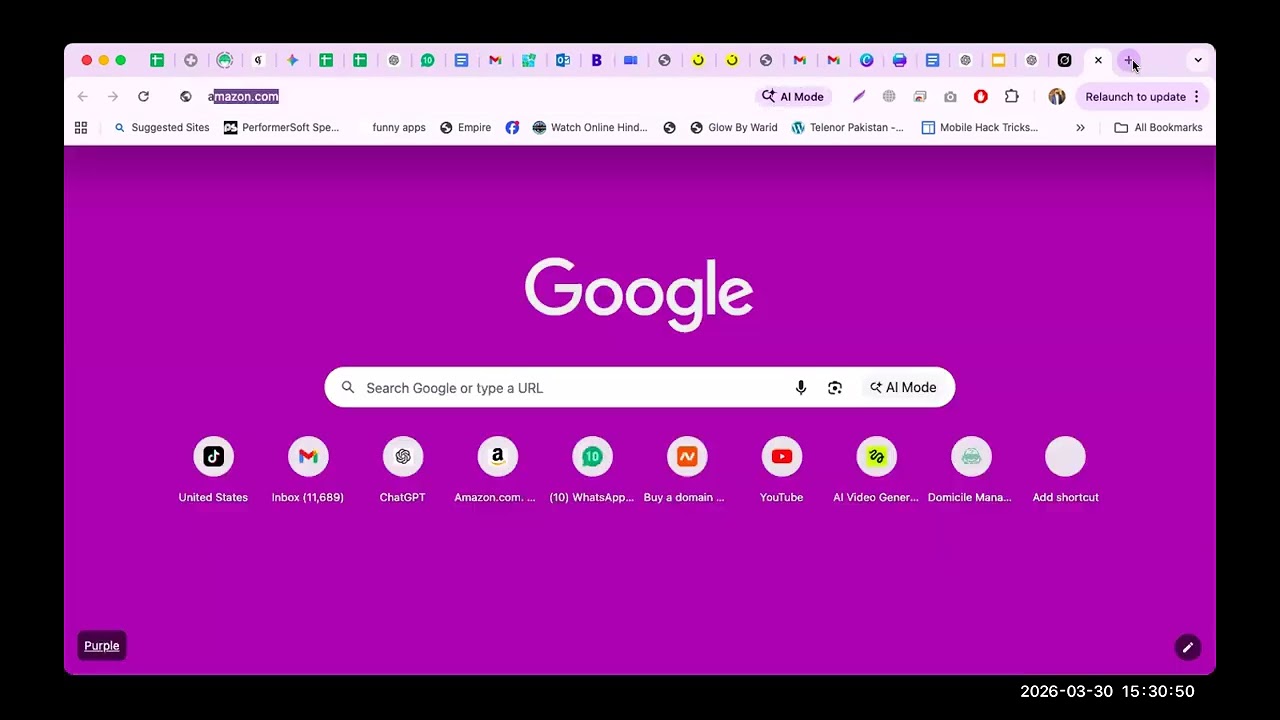
Task: Open the Telenor Pakistan bookmark
Action: [x=848, y=128]
